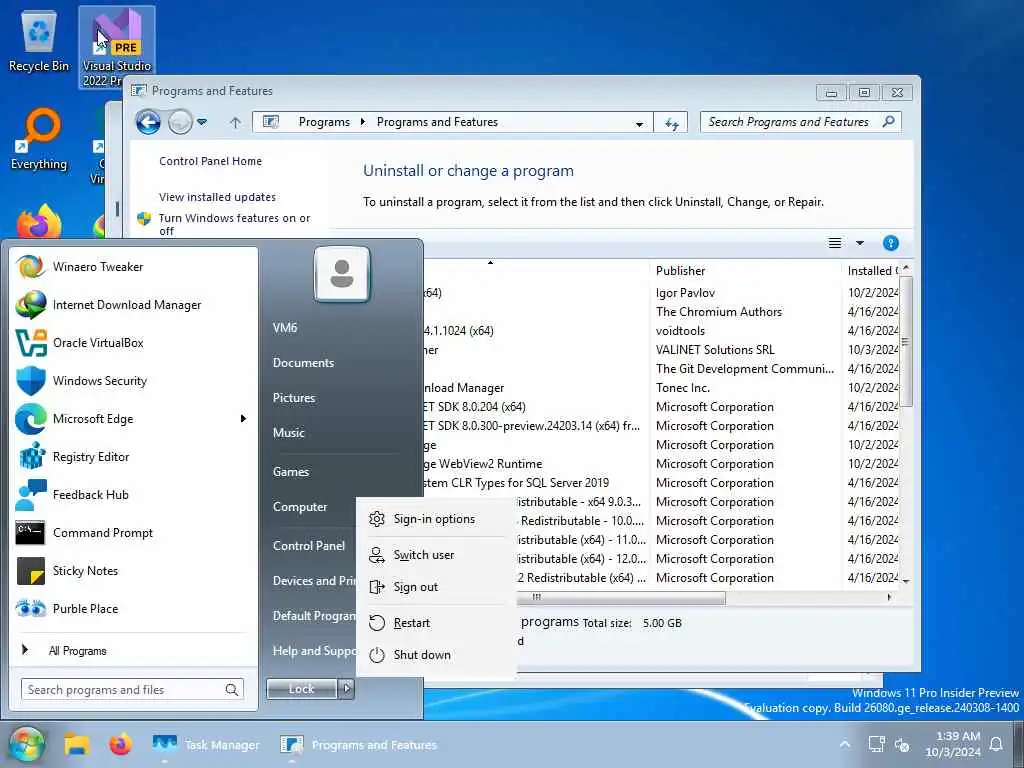
Task: Open Firefox from the taskbar
Action: (x=120, y=744)
